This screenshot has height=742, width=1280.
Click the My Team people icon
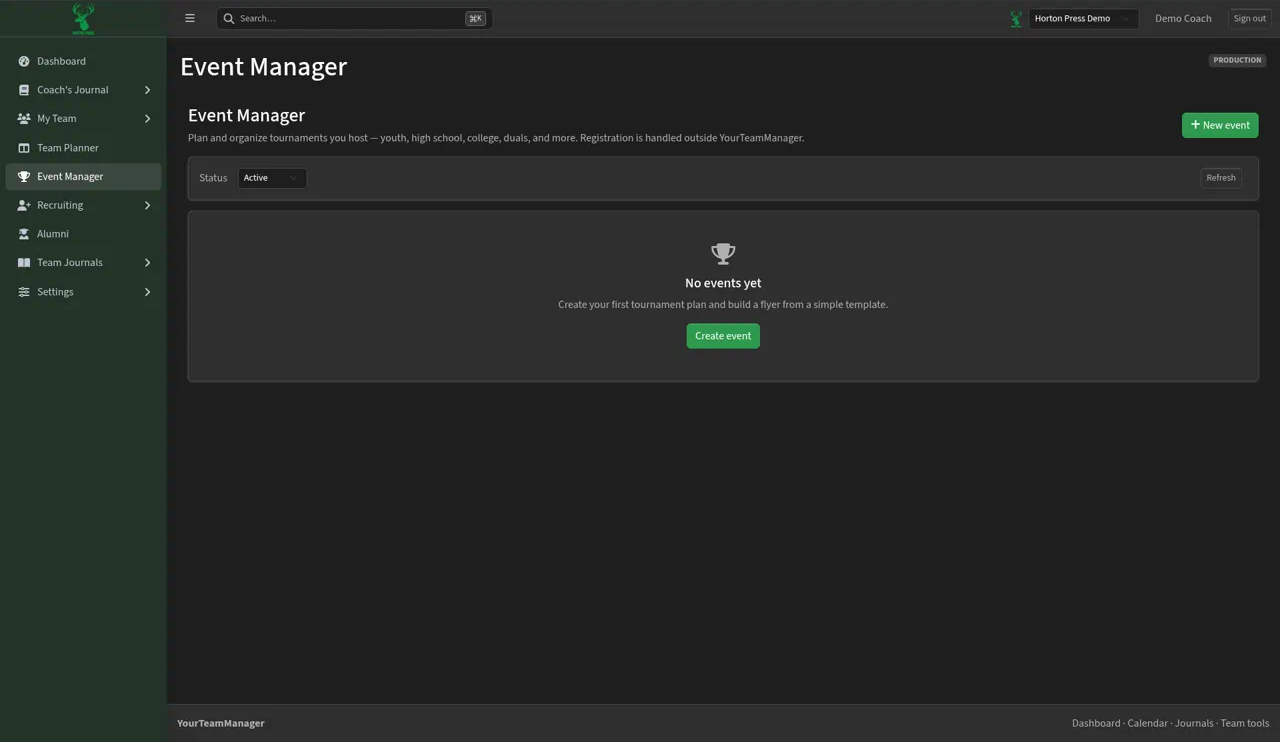tap(24, 119)
